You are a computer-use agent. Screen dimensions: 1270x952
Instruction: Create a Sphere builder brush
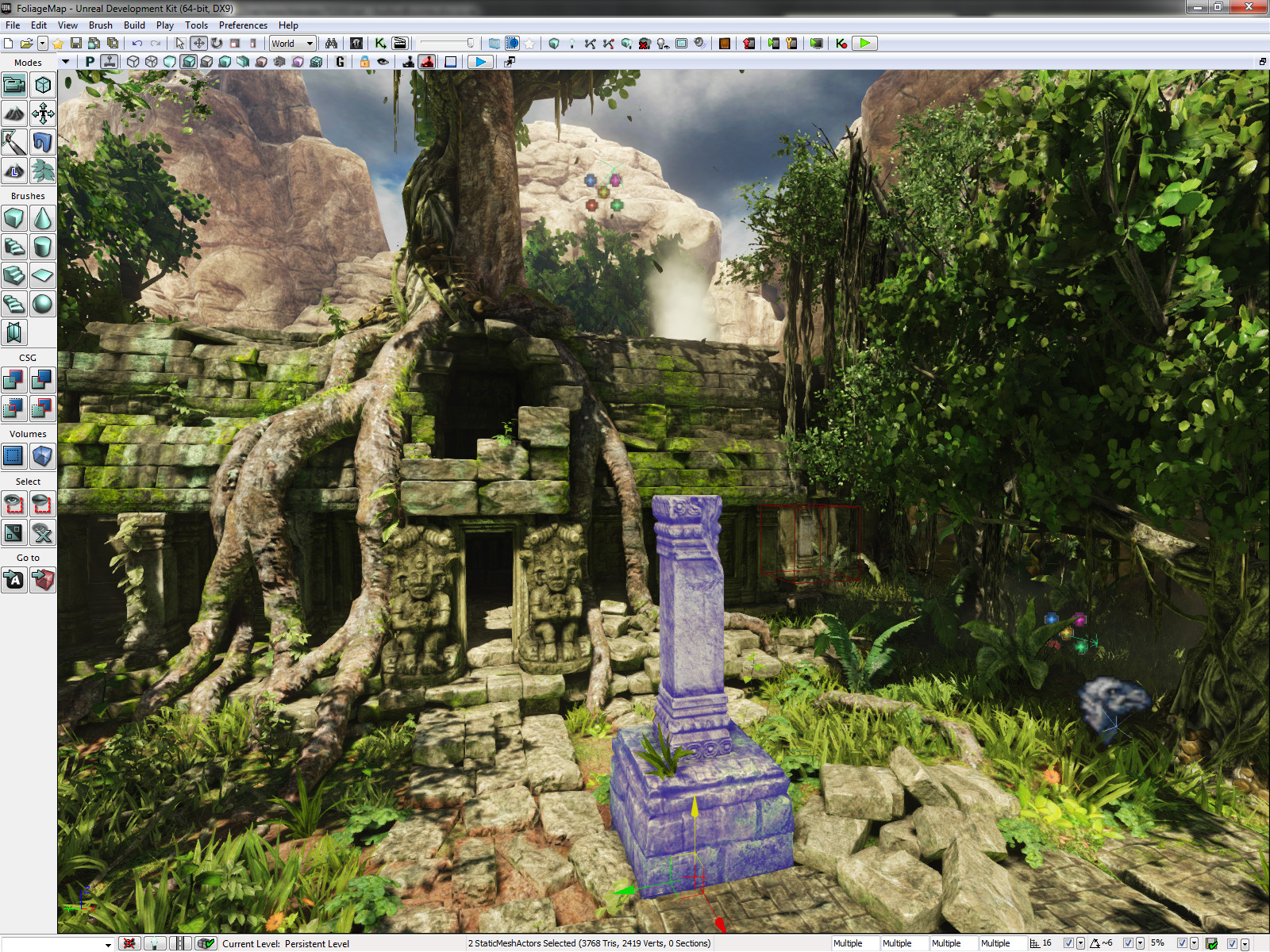pos(43,304)
